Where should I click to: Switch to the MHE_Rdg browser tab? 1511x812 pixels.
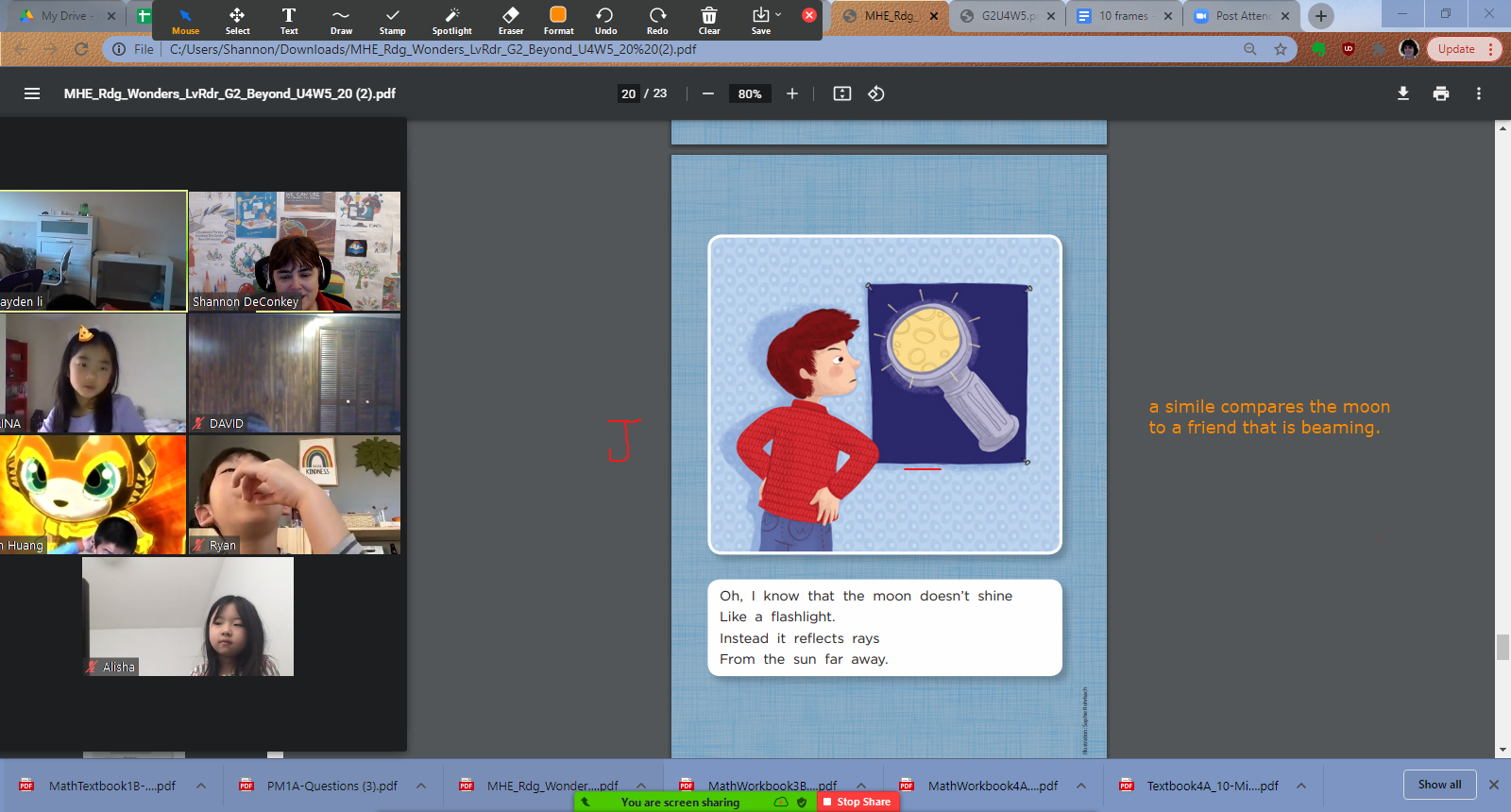coord(890,16)
